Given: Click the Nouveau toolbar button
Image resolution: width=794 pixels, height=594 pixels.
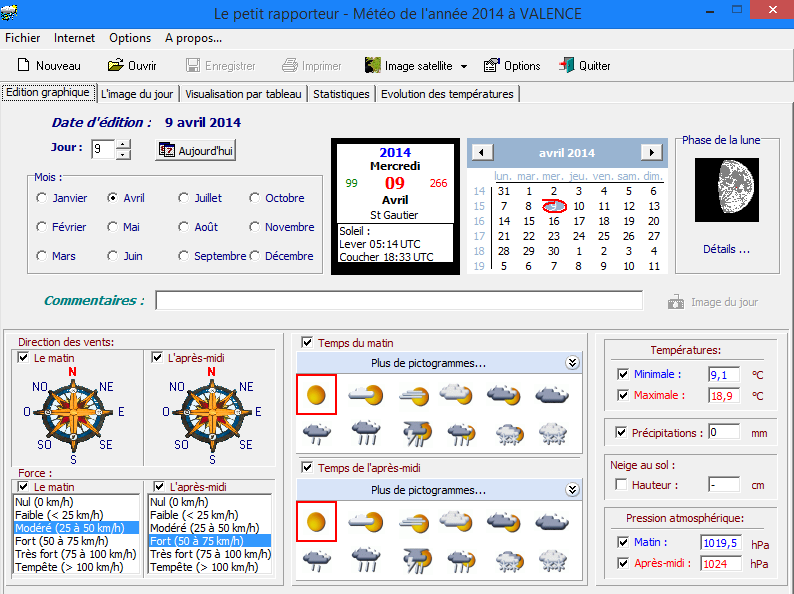Looking at the screenshot, I should 49,66.
